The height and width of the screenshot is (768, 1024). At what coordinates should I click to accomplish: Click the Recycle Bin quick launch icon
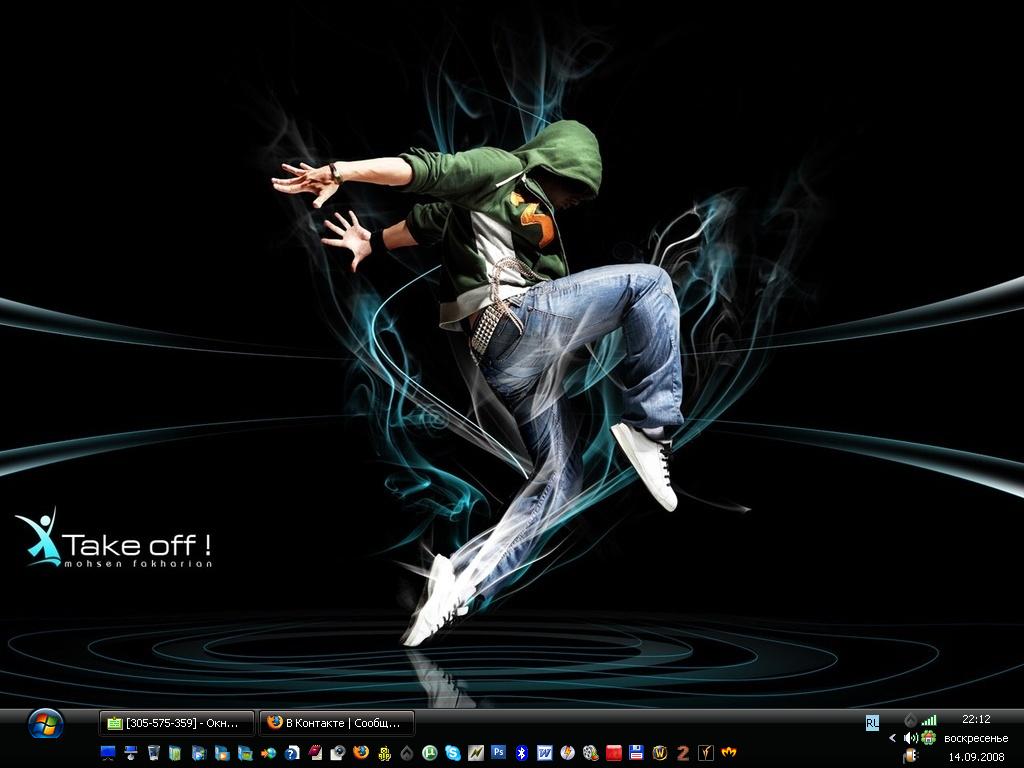tap(153, 752)
